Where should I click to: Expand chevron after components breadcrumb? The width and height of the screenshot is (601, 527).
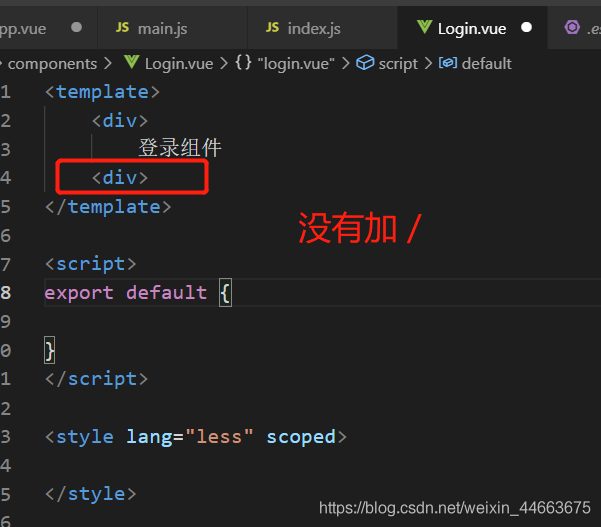pyautogui.click(x=108, y=64)
